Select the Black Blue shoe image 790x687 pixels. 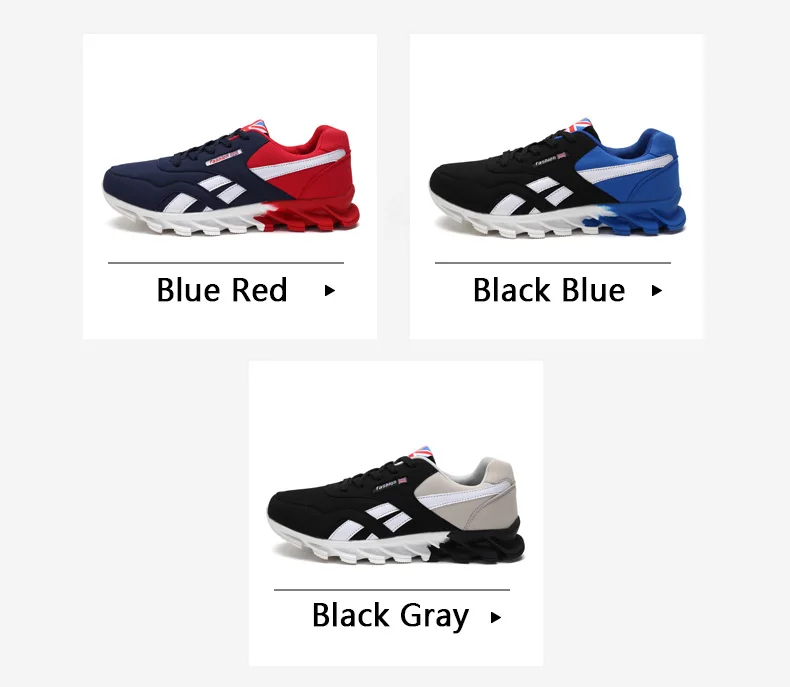pyautogui.click(x=557, y=180)
